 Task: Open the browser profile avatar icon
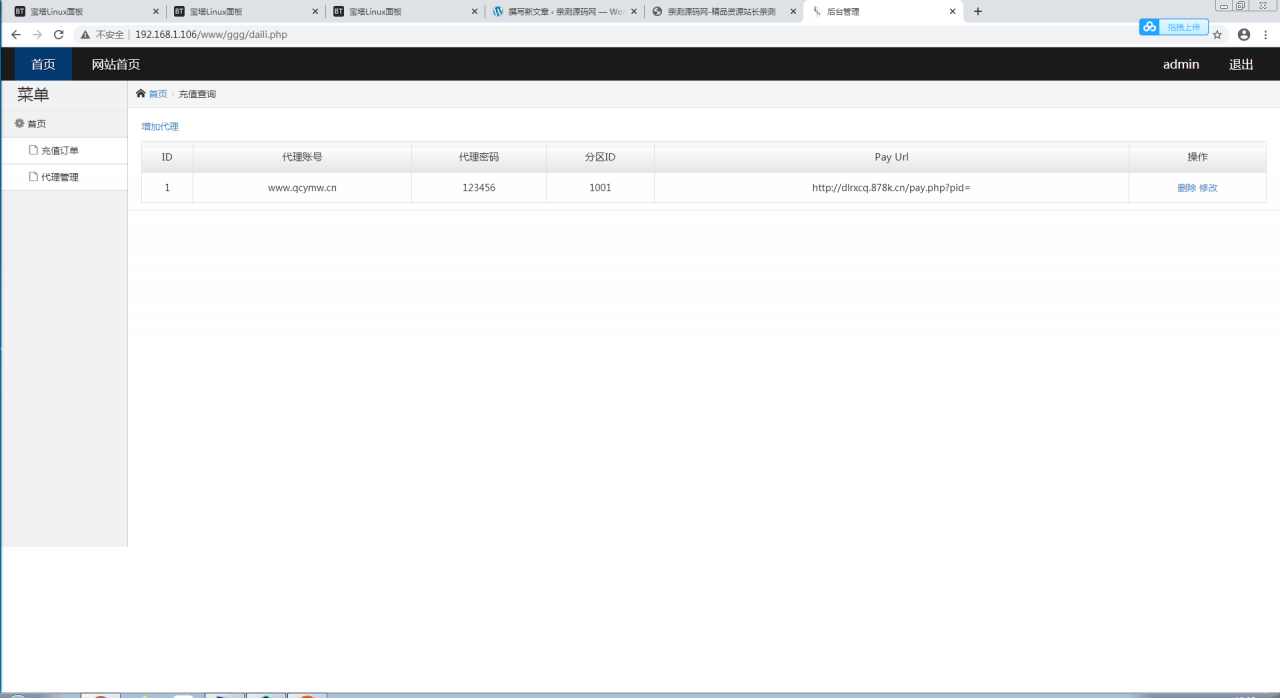[x=1244, y=34]
